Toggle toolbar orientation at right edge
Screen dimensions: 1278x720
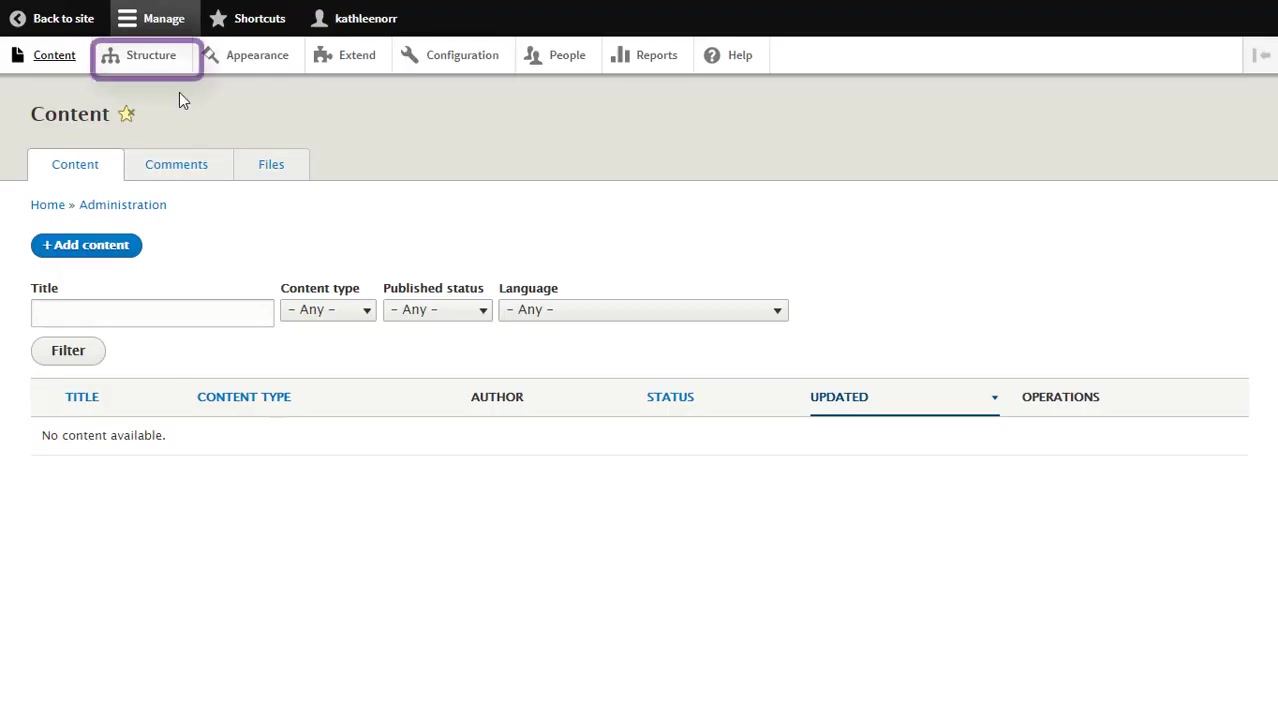pos(1262,55)
